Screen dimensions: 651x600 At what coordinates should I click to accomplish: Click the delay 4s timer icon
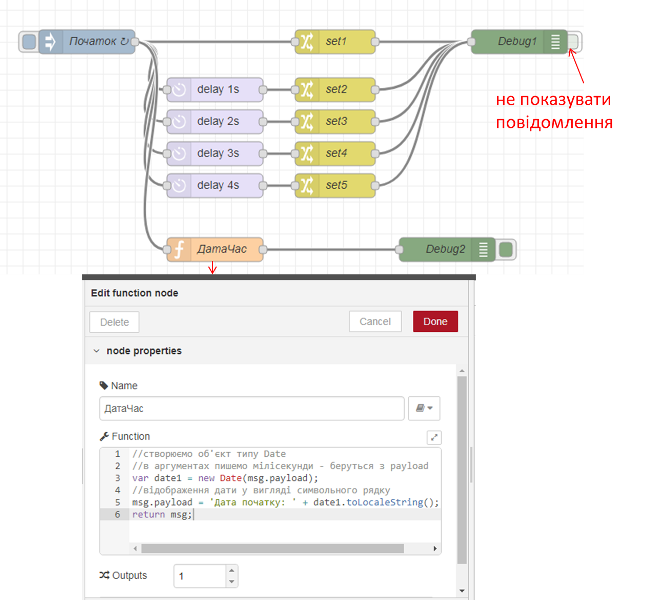tap(179, 185)
